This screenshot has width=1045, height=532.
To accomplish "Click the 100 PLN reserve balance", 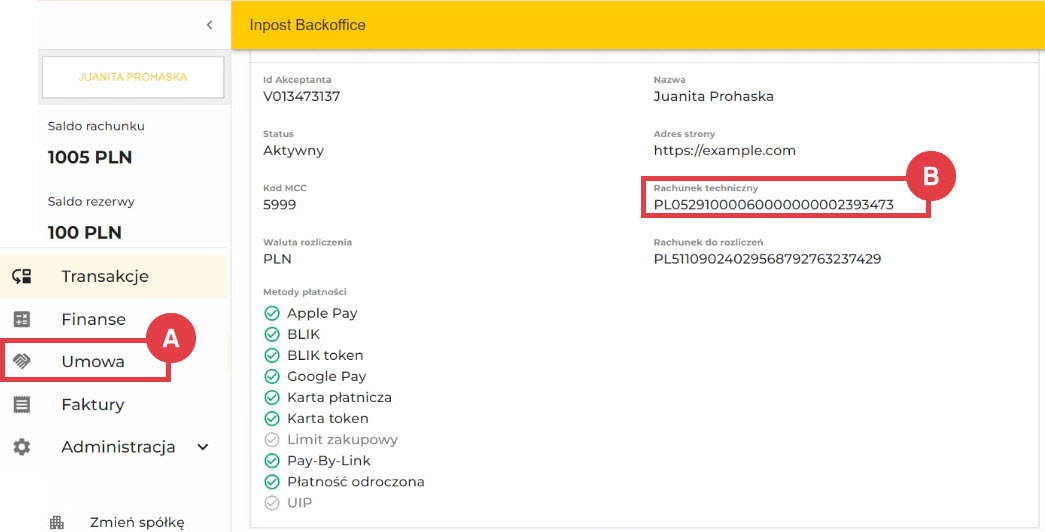I will pos(85,233).
